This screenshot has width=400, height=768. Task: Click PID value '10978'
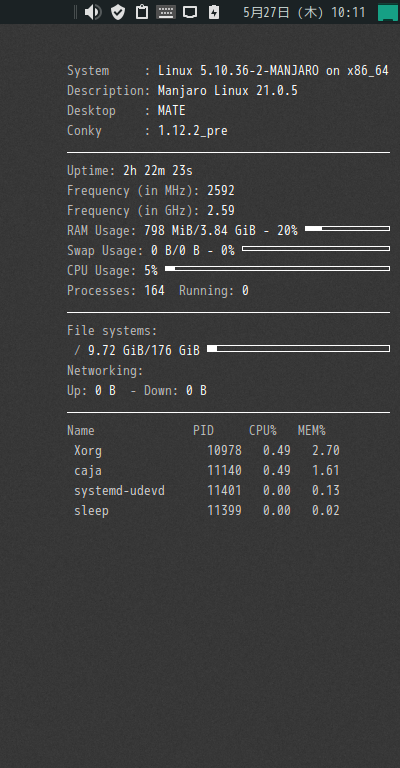[224, 451]
